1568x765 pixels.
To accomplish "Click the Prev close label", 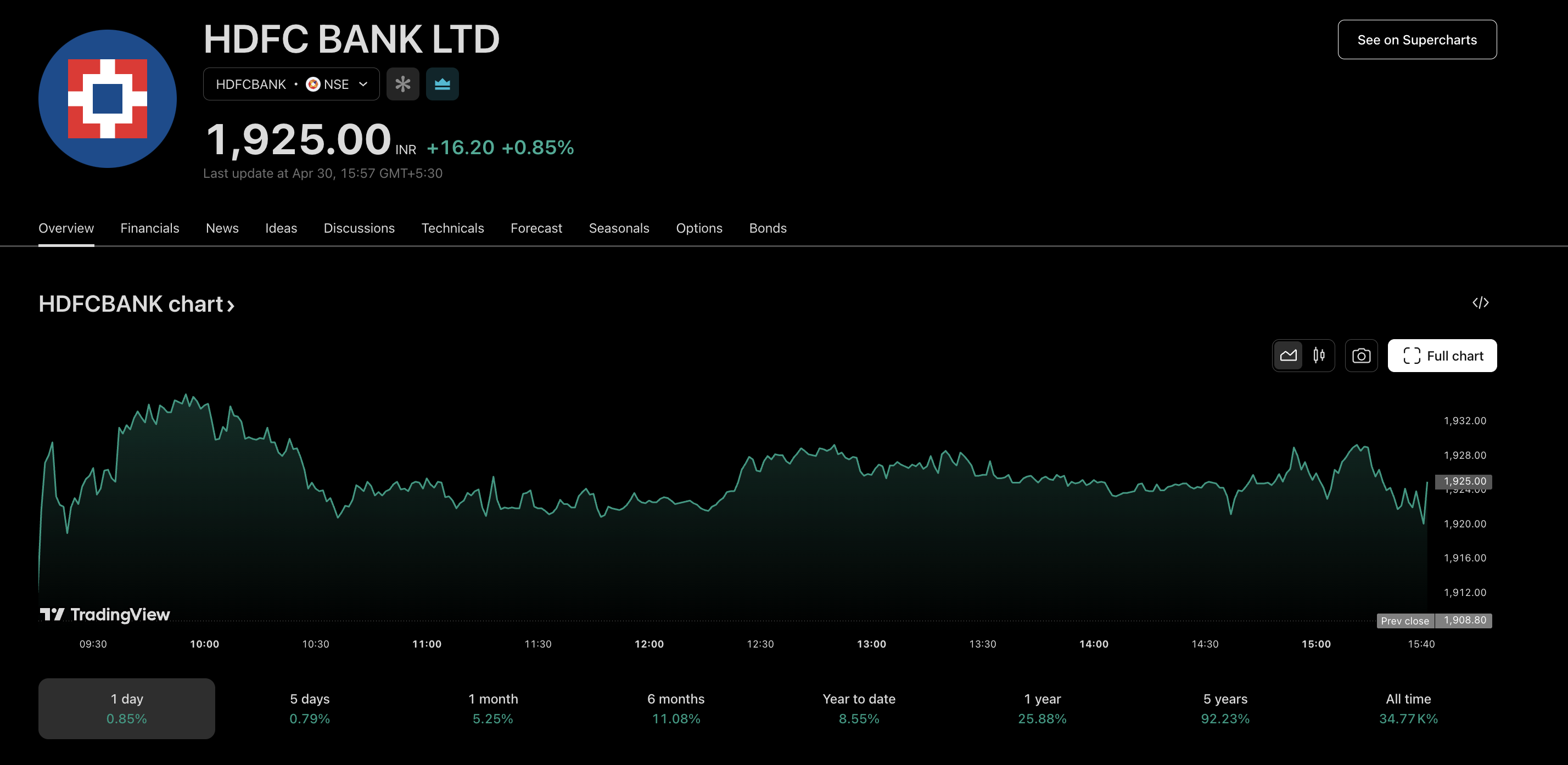I will 1405,621.
